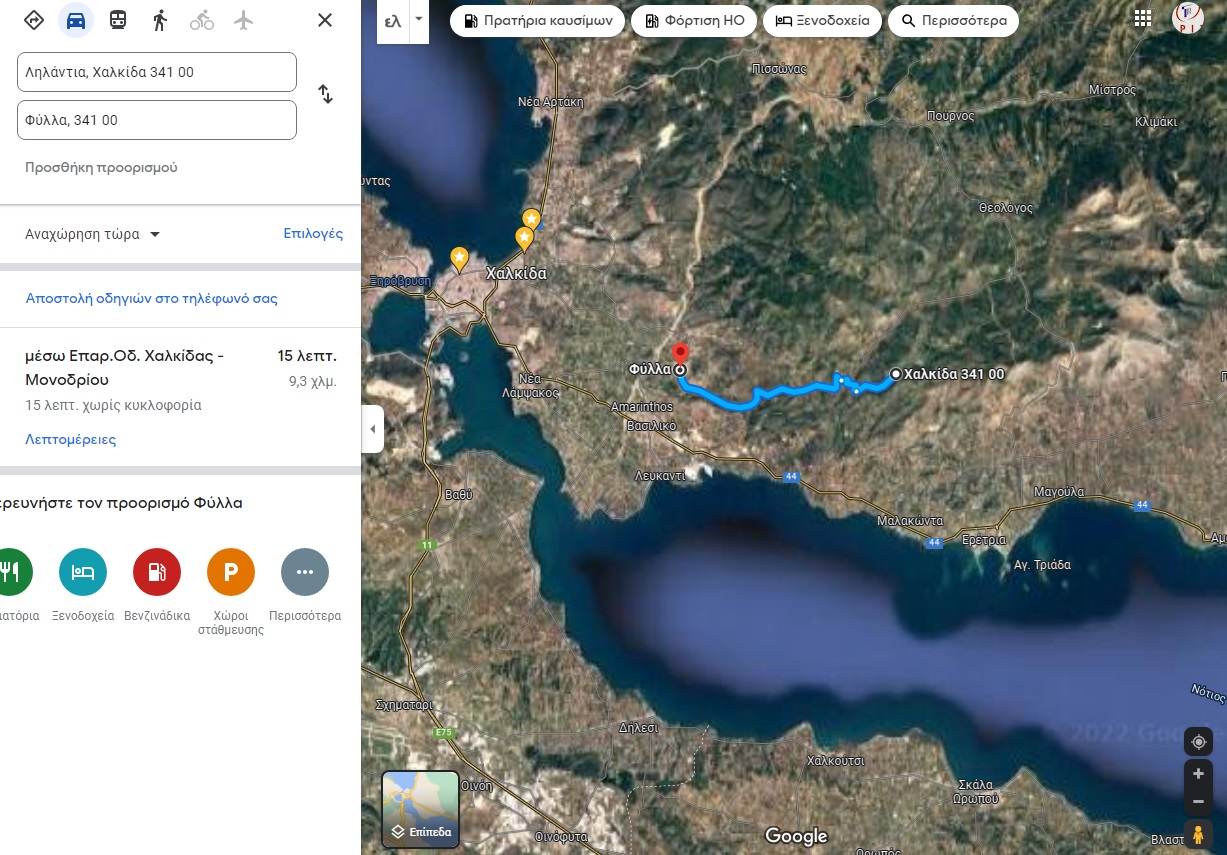
Task: Open route Επιλογές options
Action: pos(313,234)
